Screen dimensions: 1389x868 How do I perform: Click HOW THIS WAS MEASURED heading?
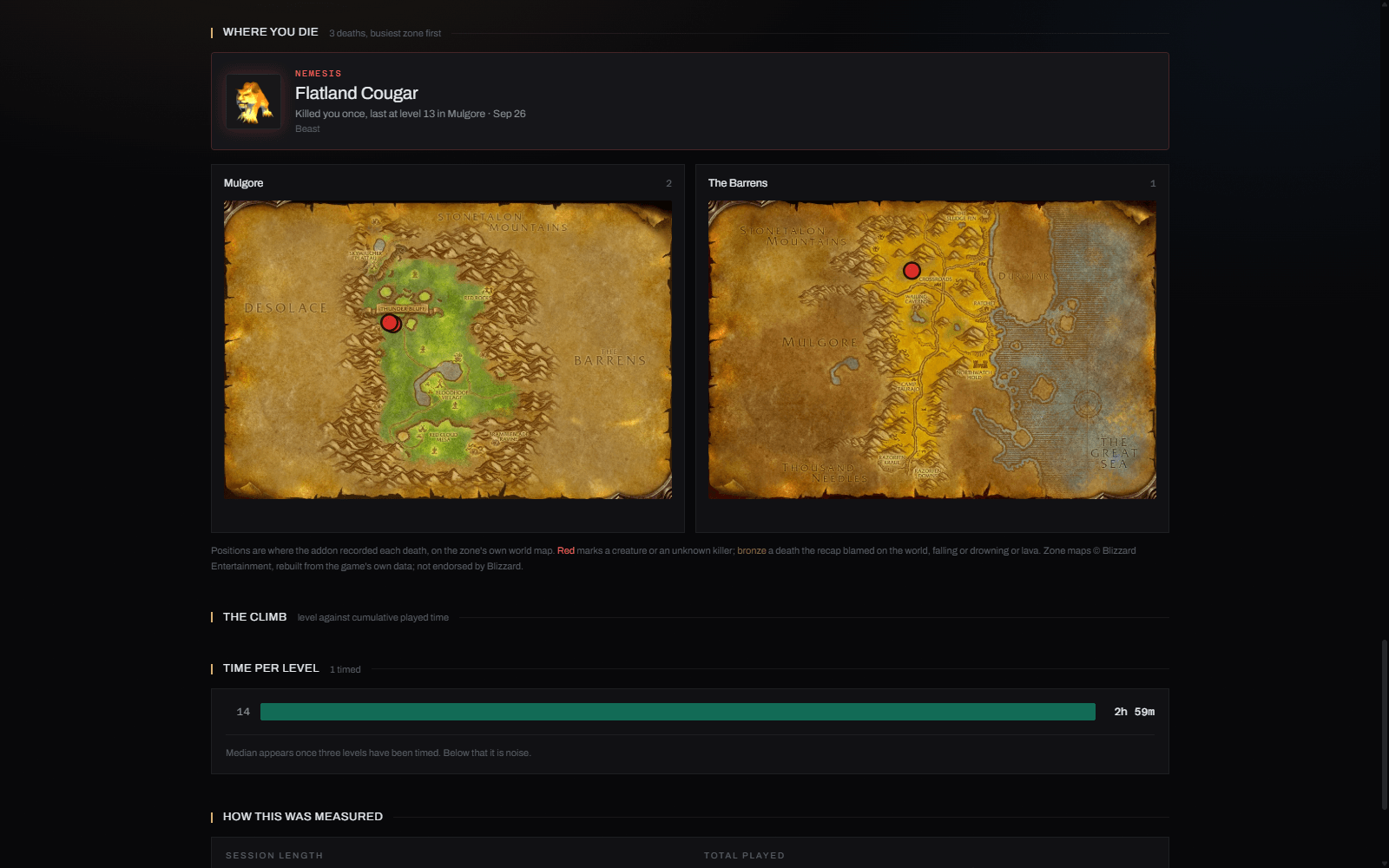[x=303, y=817]
